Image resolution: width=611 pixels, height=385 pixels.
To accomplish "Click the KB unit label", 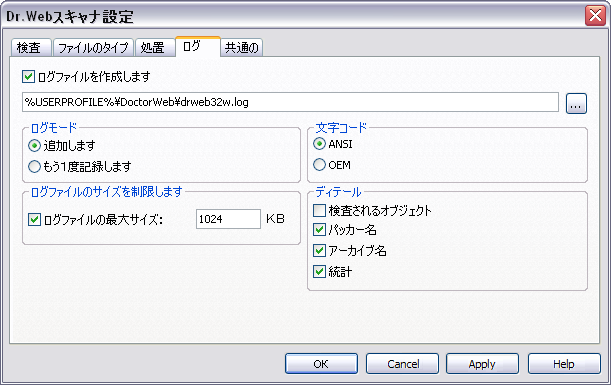I will pyautogui.click(x=275, y=219).
